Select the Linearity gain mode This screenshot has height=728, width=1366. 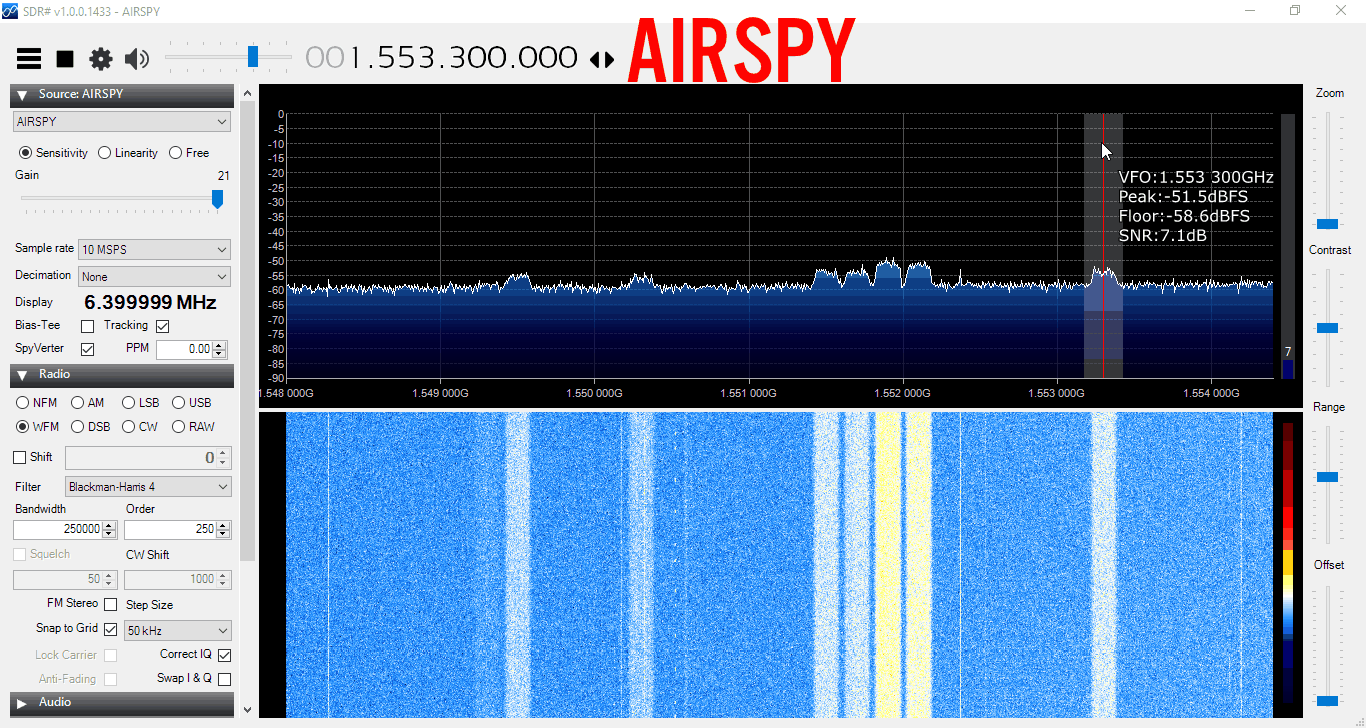click(x=105, y=153)
